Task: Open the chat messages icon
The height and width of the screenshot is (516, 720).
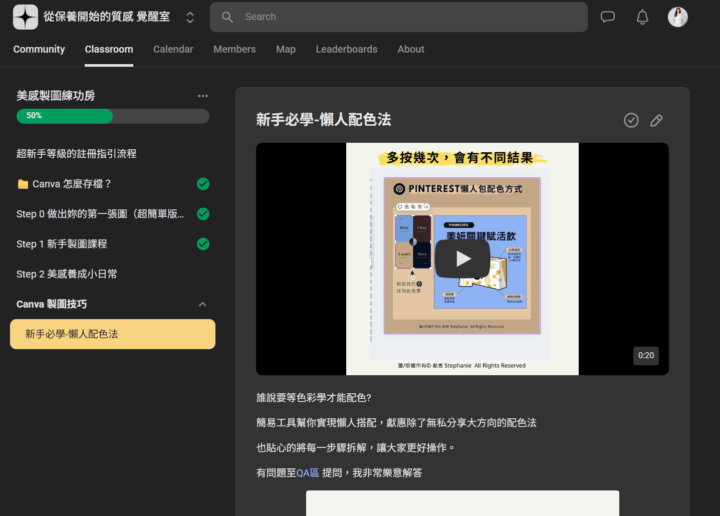Action: pyautogui.click(x=608, y=17)
